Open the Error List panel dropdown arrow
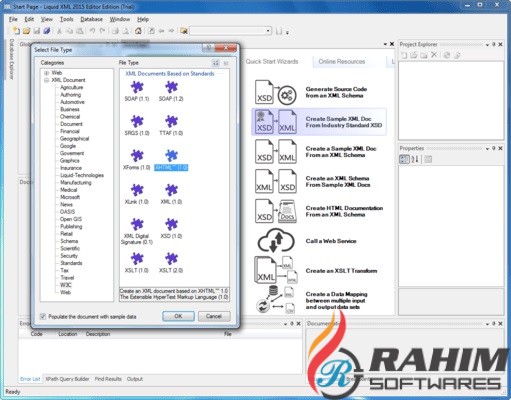The width and height of the screenshot is (511, 400). tap(285, 324)
